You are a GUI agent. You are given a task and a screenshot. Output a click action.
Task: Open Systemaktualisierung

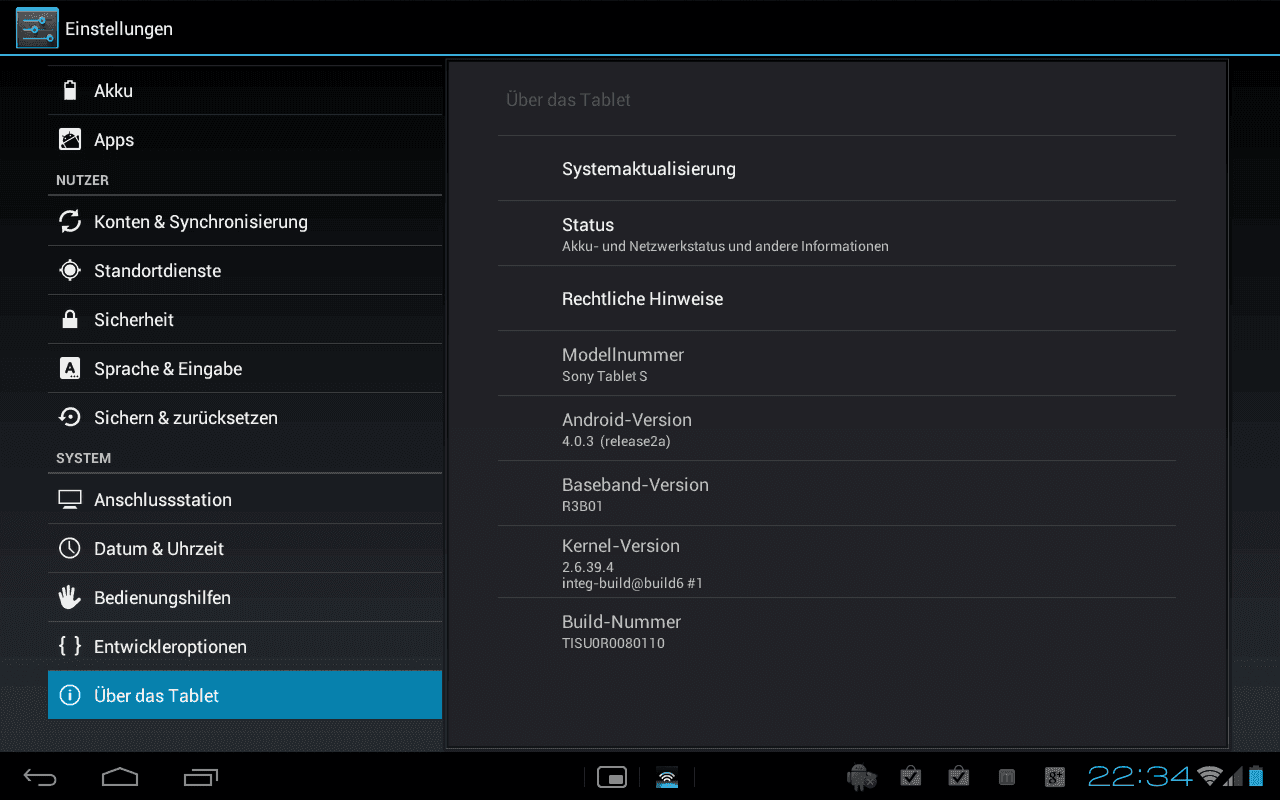coord(837,169)
